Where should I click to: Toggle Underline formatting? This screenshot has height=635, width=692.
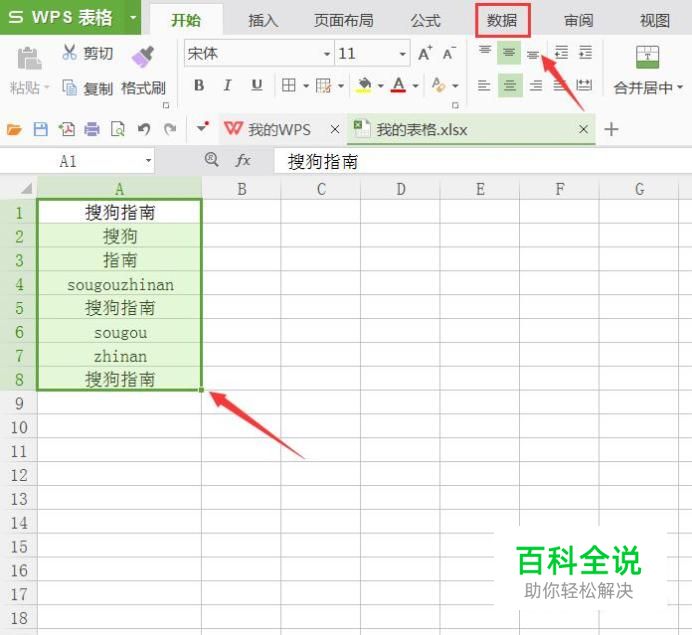[256, 85]
